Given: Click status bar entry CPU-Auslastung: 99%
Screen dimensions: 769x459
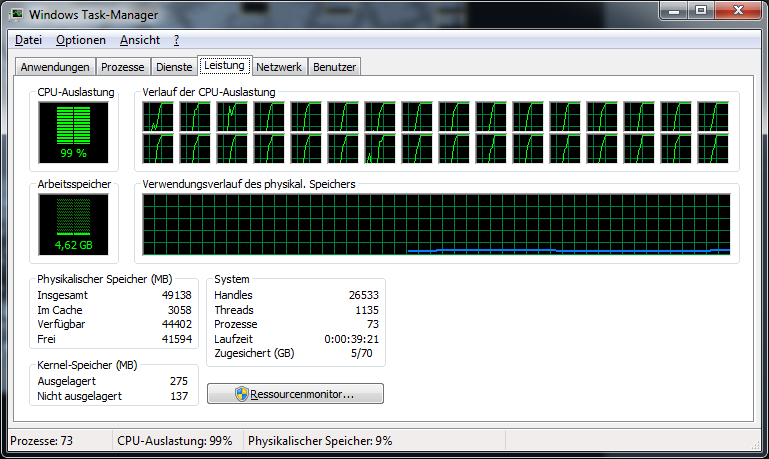Looking at the screenshot, I should coord(175,441).
